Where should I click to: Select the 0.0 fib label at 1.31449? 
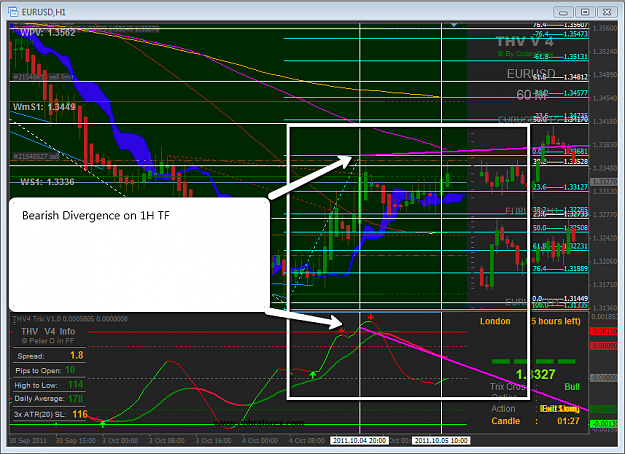(x=560, y=299)
